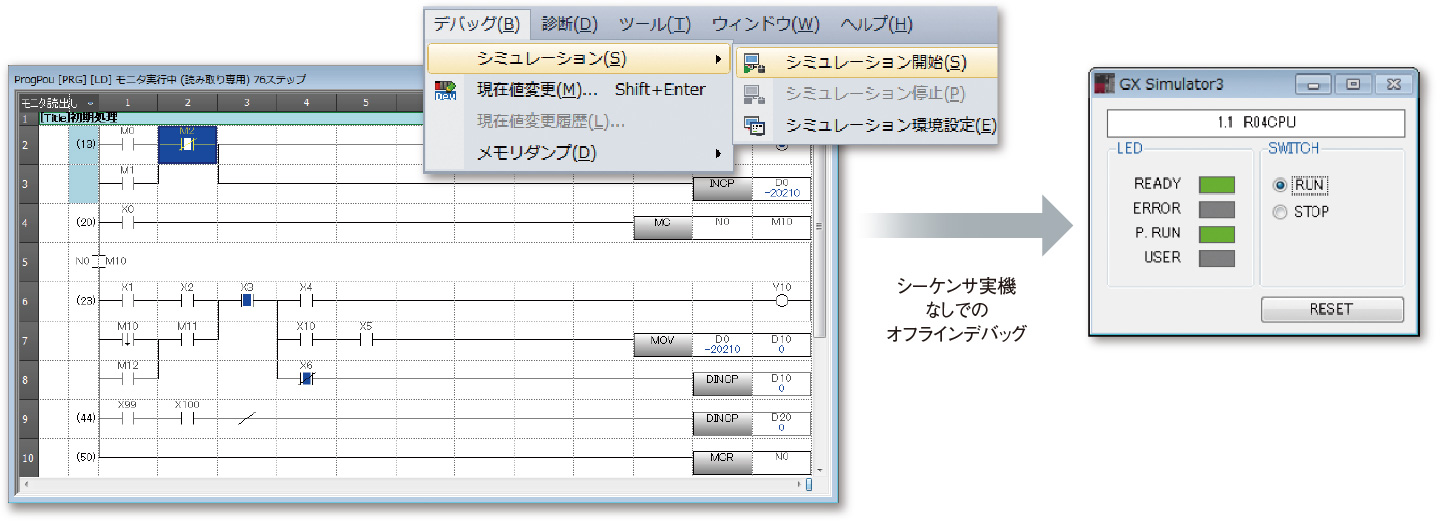Click the green READY LED indicator
1440x530 pixels.
coord(1217,185)
